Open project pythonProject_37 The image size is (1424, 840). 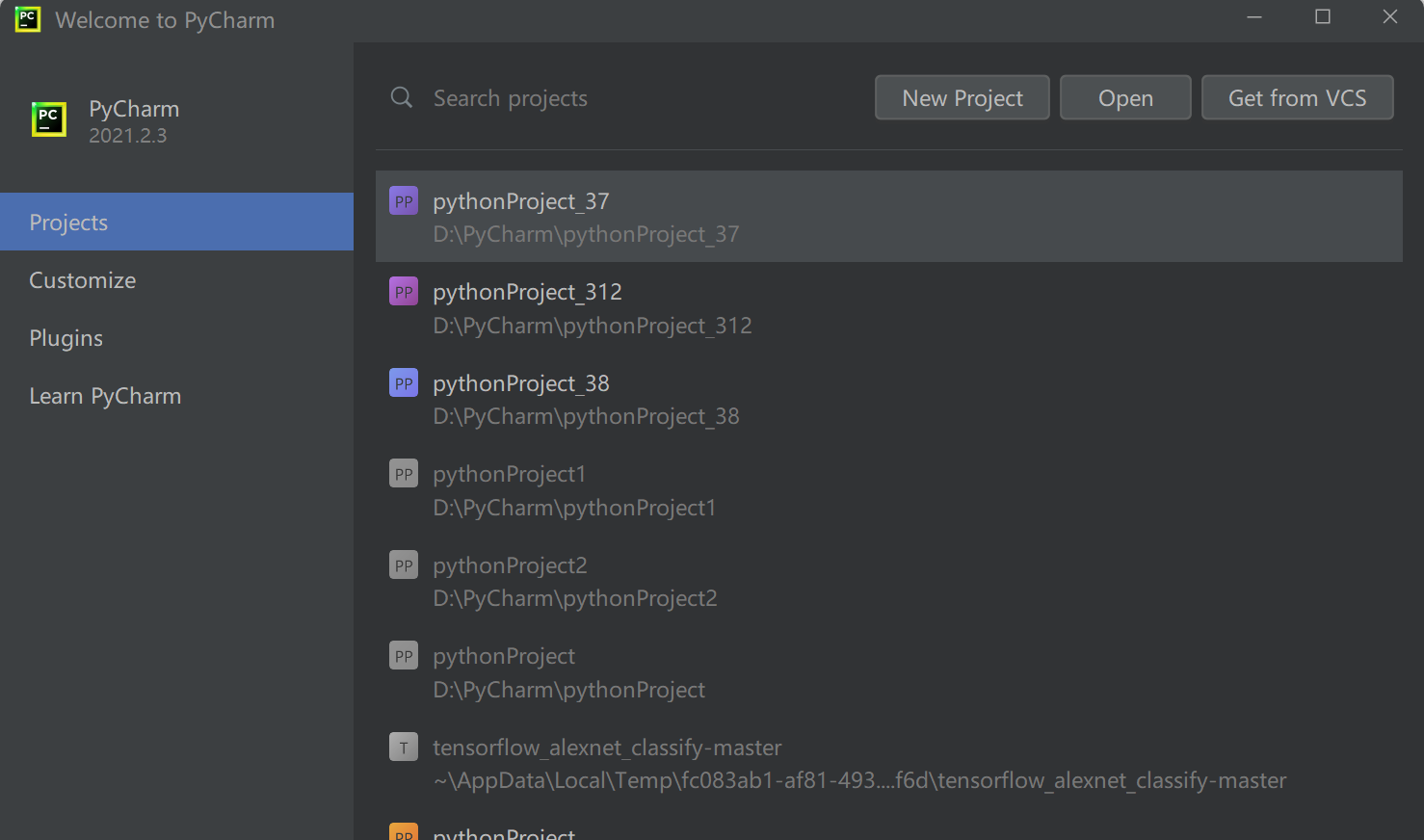click(888, 217)
